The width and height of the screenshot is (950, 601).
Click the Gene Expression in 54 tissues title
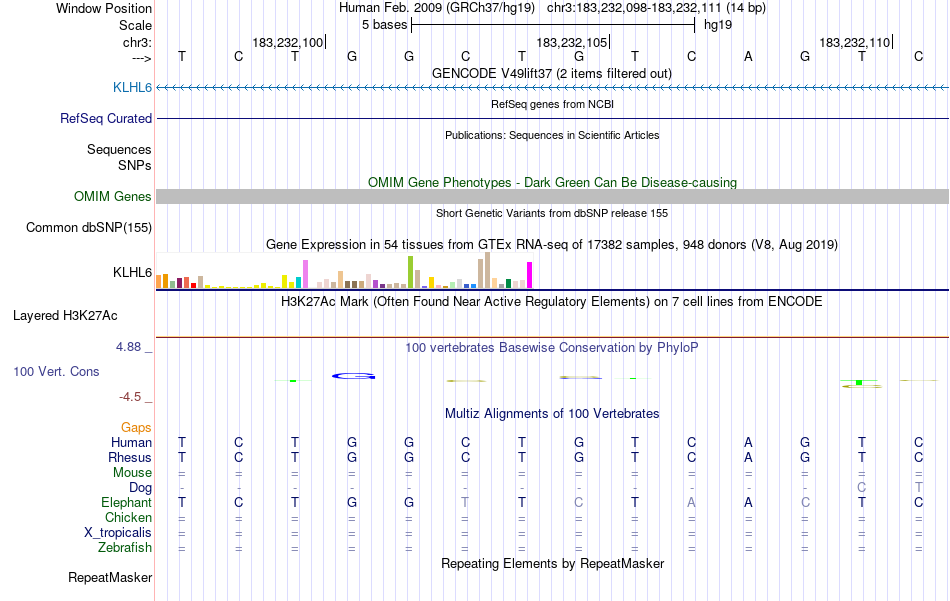(x=552, y=244)
